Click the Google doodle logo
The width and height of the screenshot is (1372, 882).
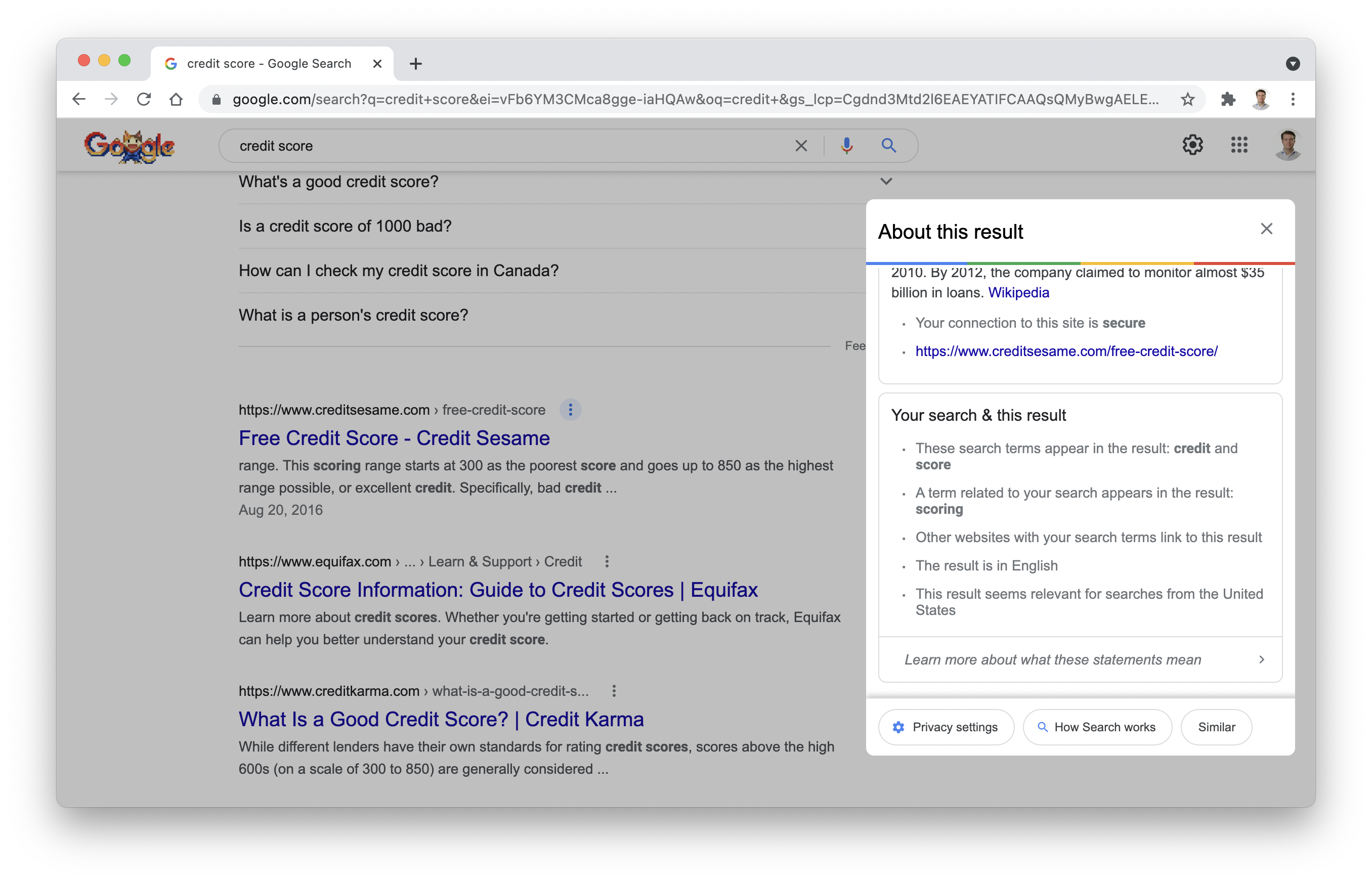coord(130,146)
